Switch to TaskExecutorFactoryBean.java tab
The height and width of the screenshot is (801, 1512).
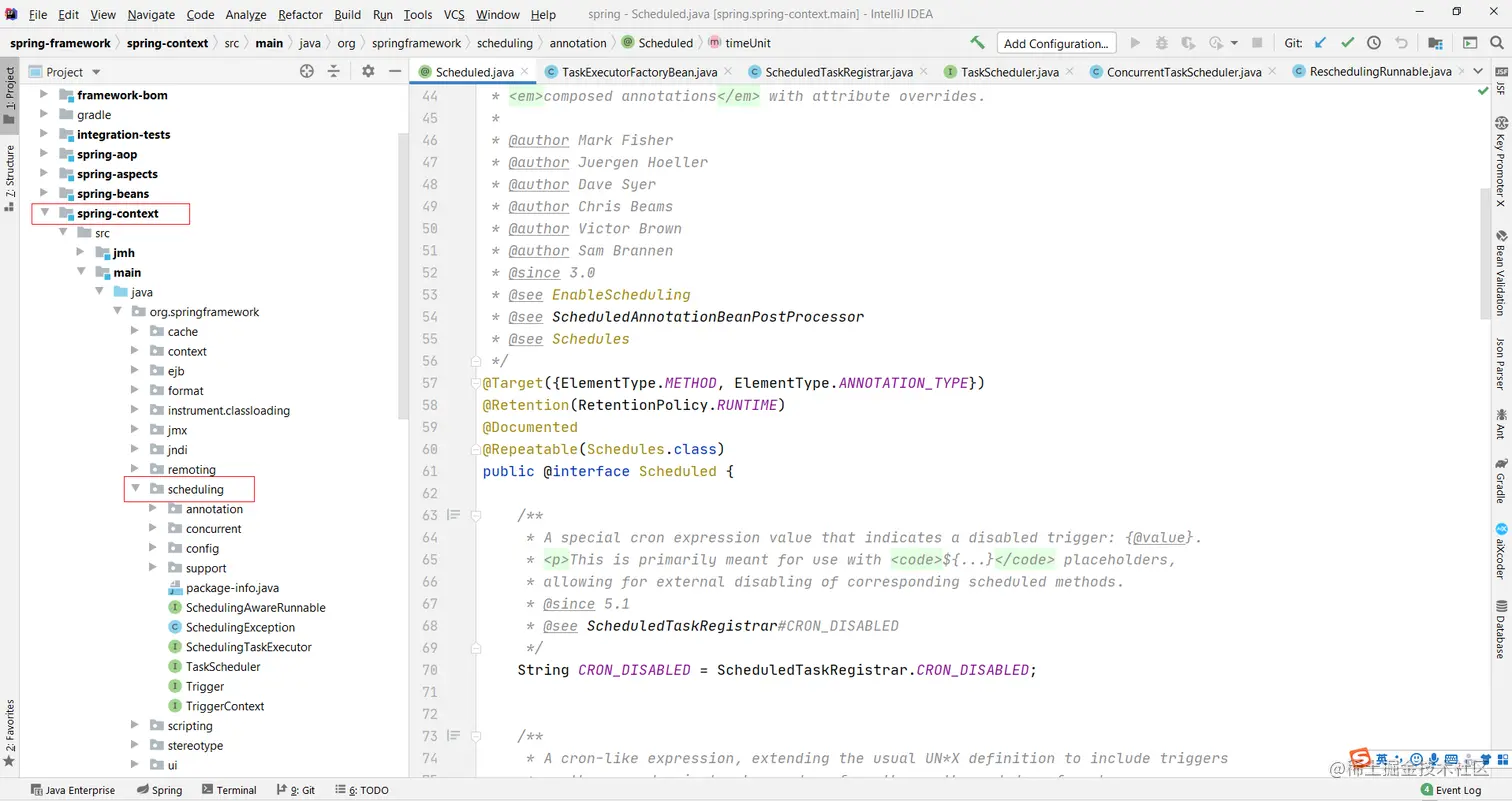click(639, 72)
